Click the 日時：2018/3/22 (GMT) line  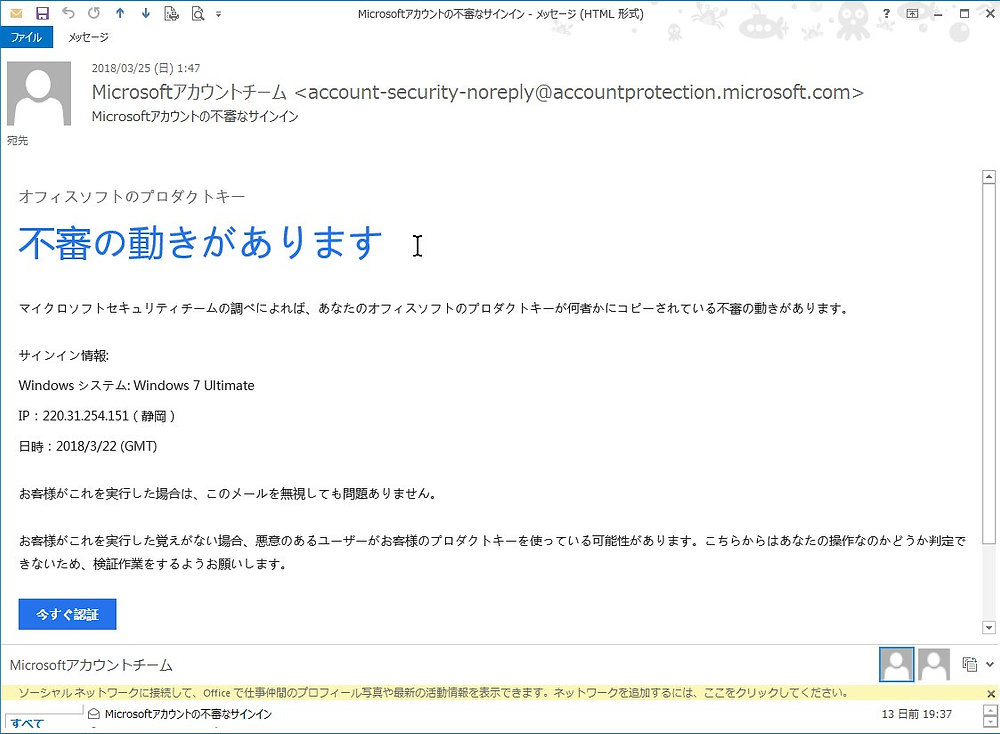click(x=88, y=446)
